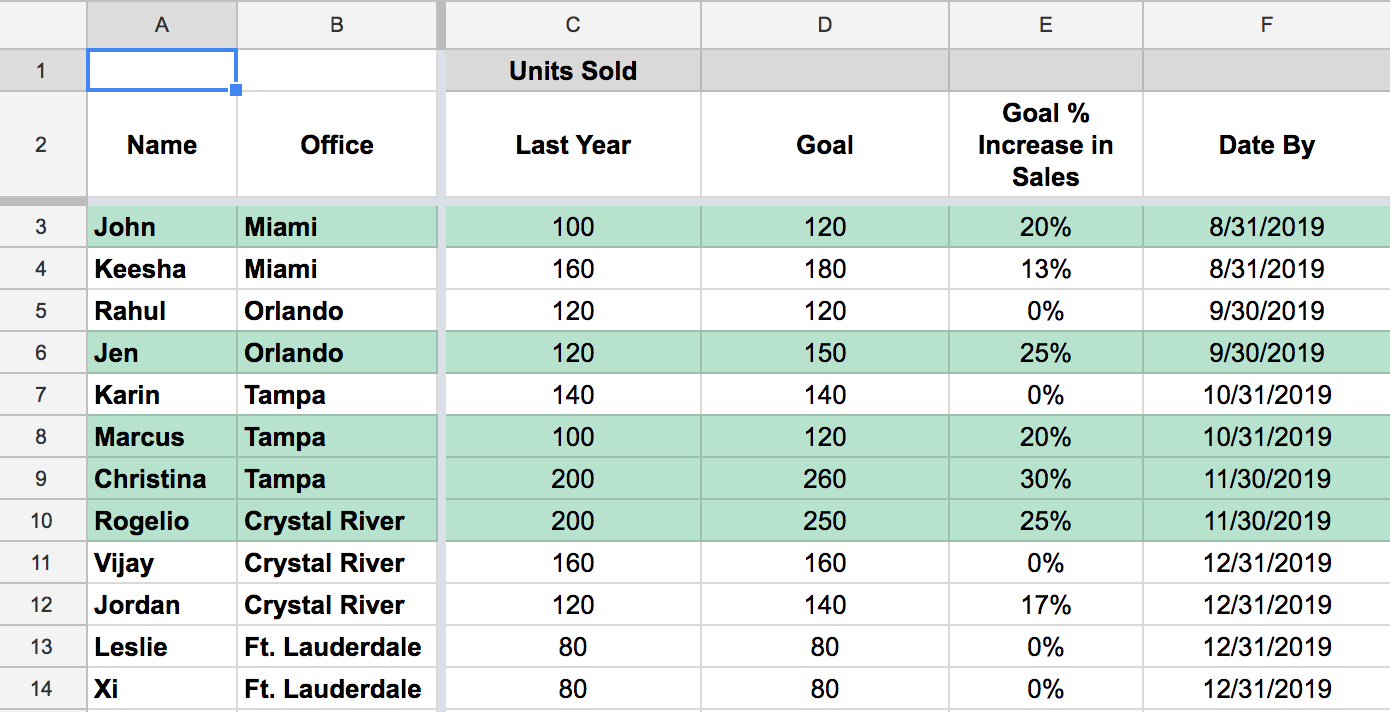The height and width of the screenshot is (712, 1390).
Task: Select Vijay's Last Year value of 160
Action: (x=572, y=562)
